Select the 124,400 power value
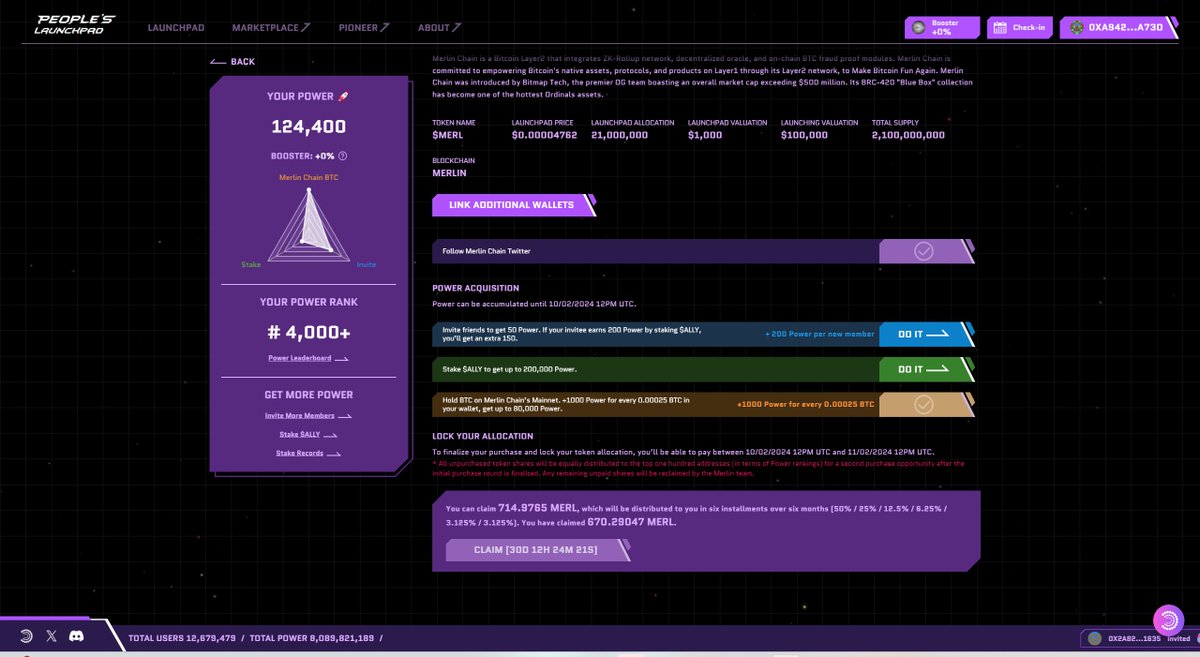 (309, 127)
